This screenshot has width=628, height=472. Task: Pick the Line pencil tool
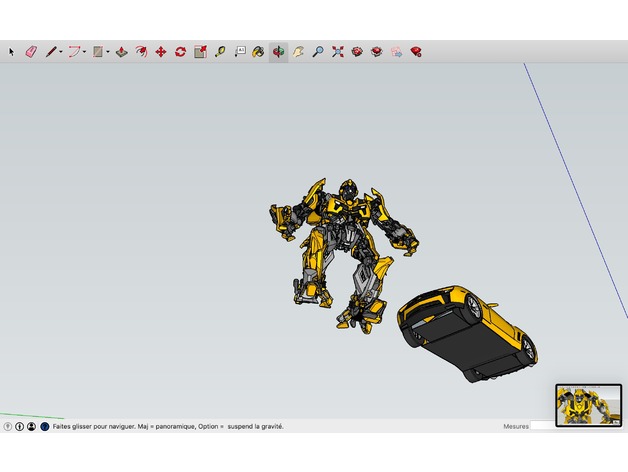pyautogui.click(x=51, y=52)
